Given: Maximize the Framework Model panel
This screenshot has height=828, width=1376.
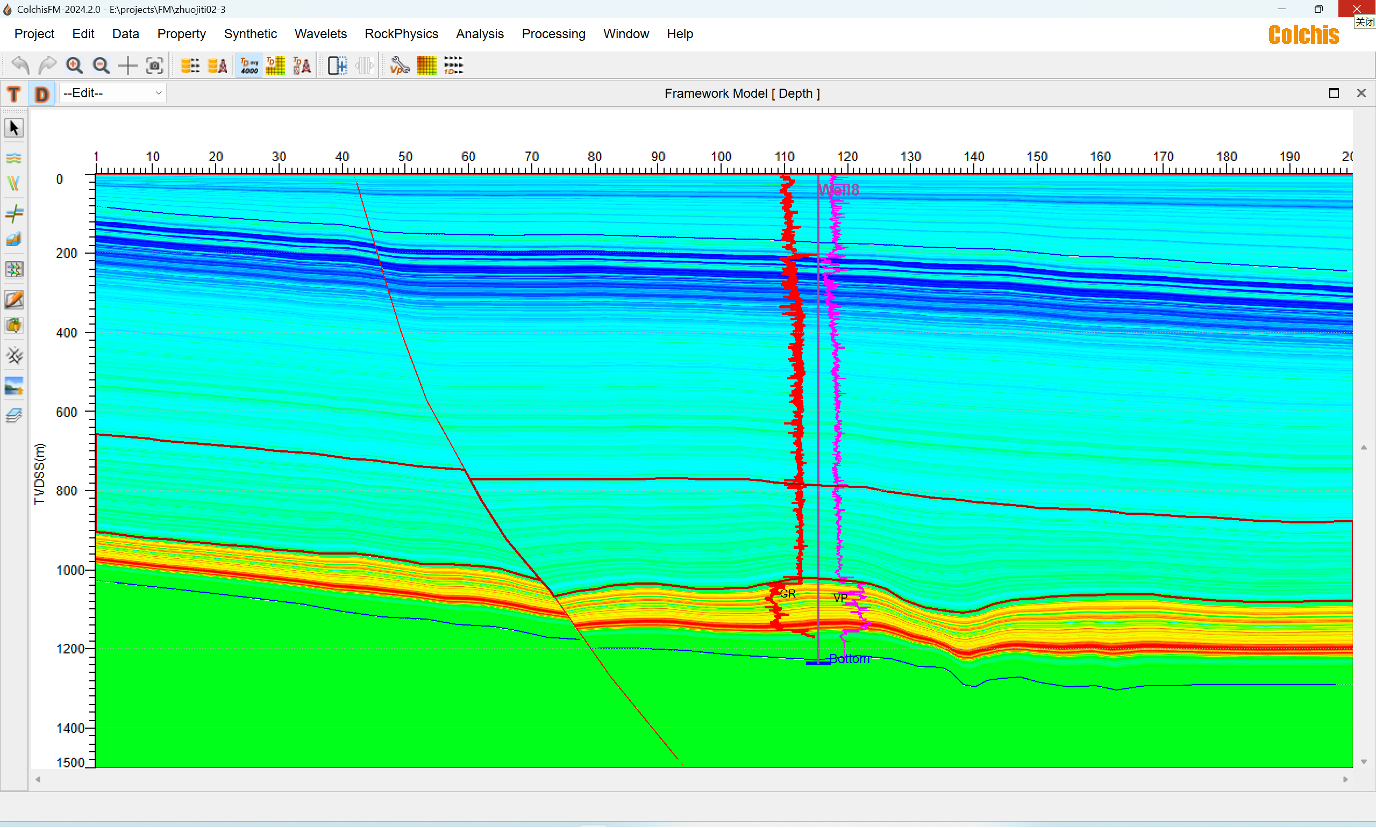Looking at the screenshot, I should 1334,93.
